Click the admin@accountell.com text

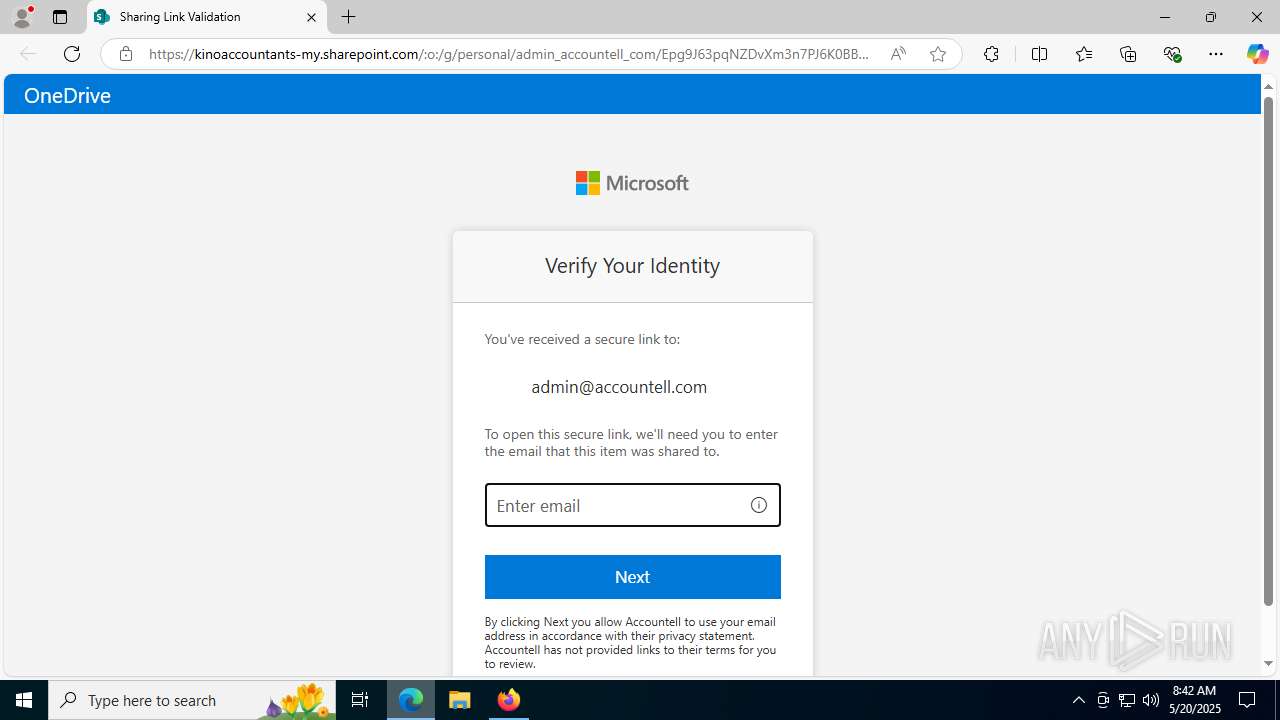click(x=619, y=387)
